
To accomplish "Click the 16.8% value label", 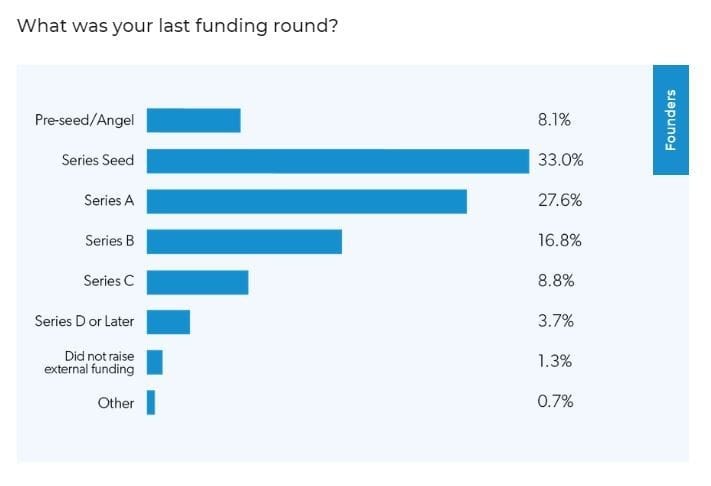I will point(560,240).
